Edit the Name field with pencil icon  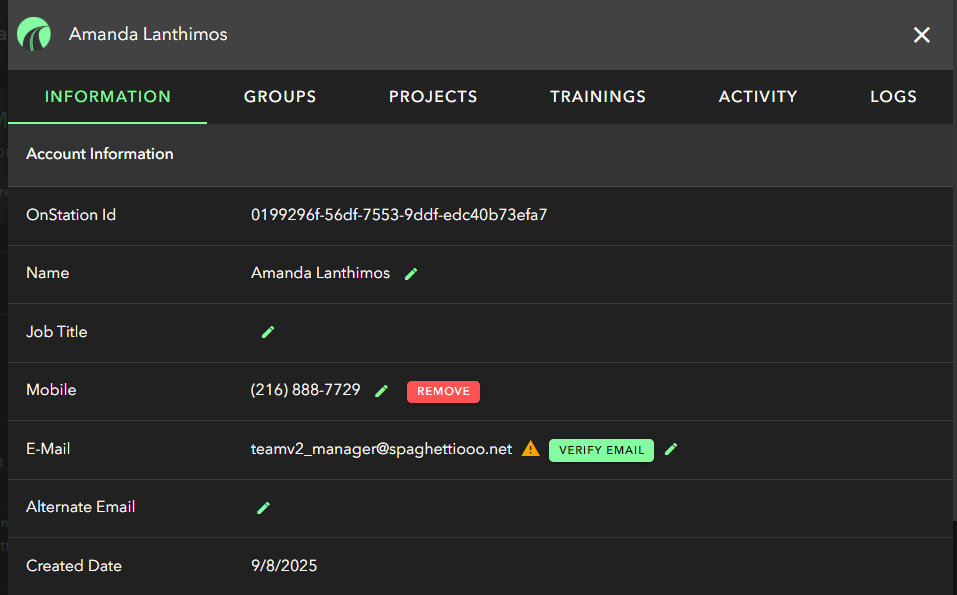click(411, 274)
